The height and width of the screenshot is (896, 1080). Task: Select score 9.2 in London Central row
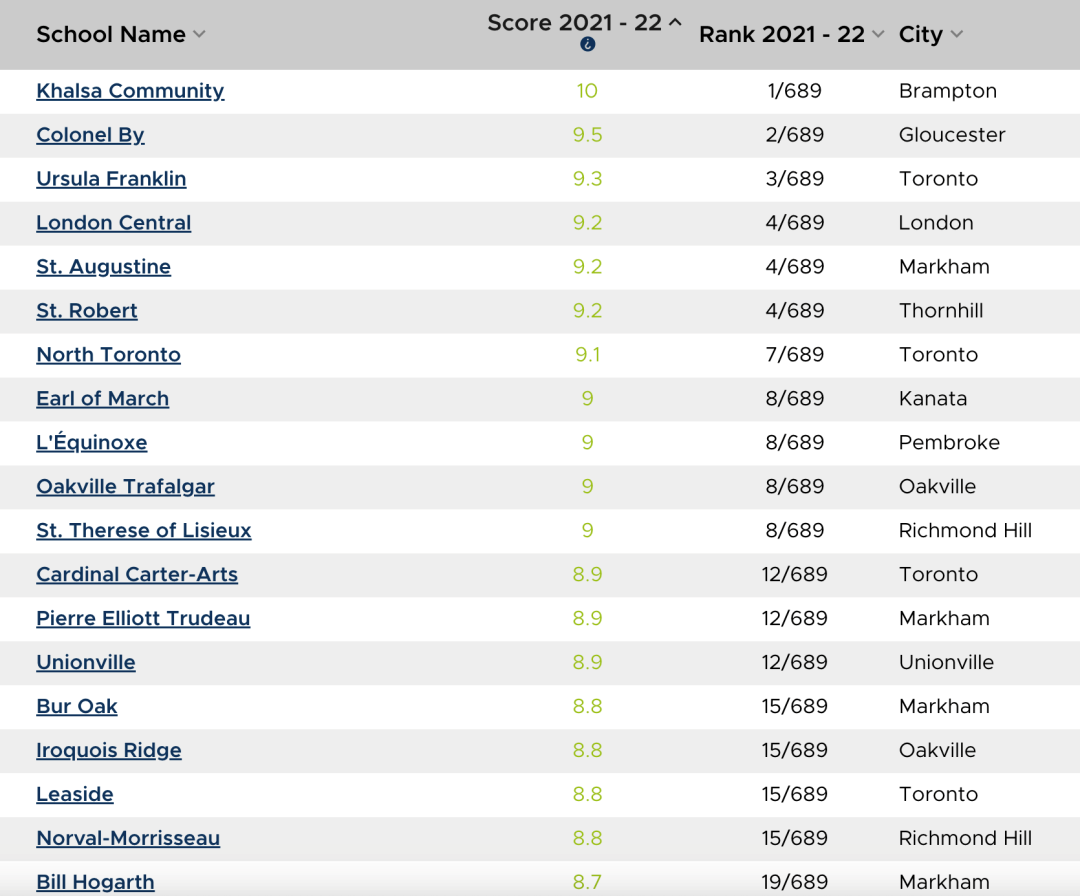588,223
